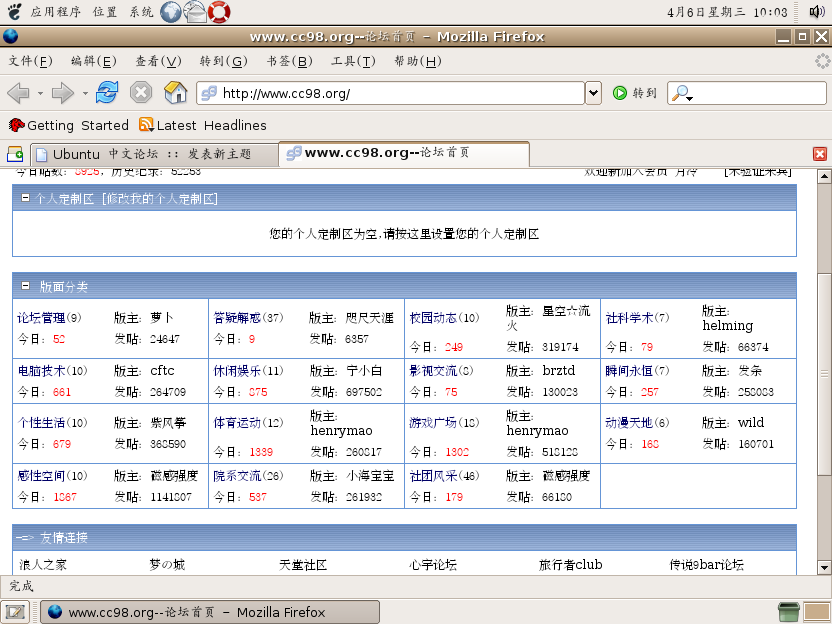The height and width of the screenshot is (624, 832).
Task: Open 影视交流 forum category link
Action: [433, 370]
